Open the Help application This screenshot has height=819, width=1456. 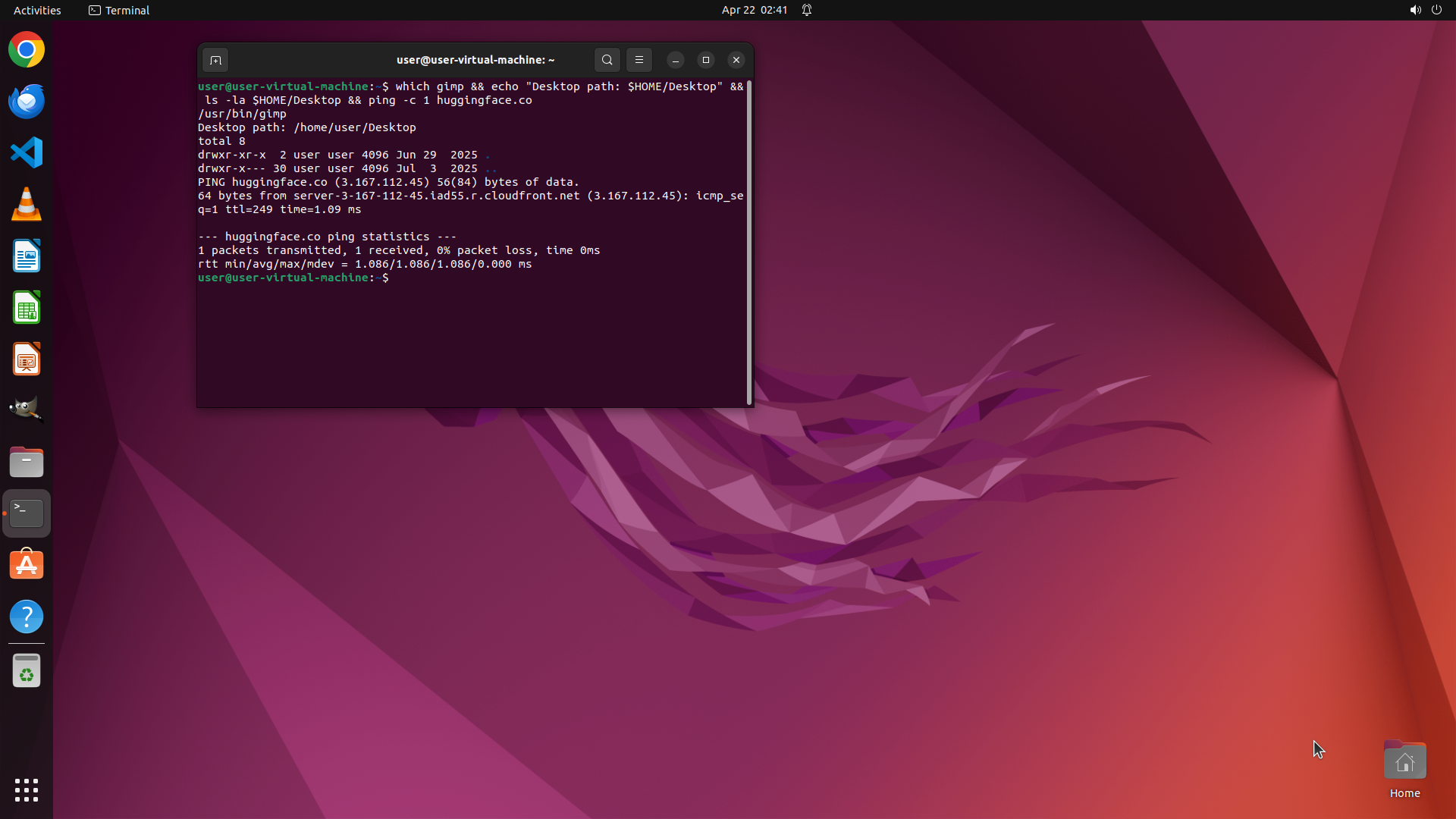27,617
